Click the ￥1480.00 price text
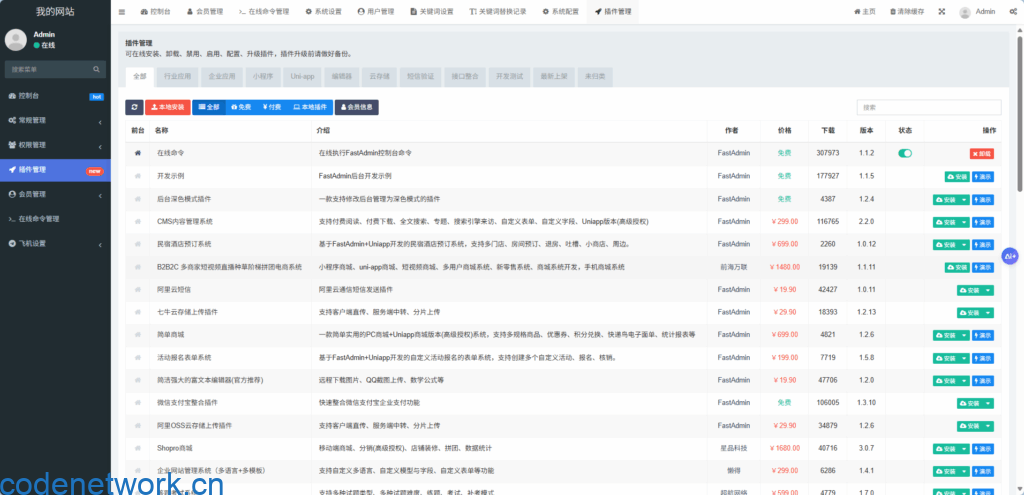This screenshot has height=495, width=1024. coord(784,267)
